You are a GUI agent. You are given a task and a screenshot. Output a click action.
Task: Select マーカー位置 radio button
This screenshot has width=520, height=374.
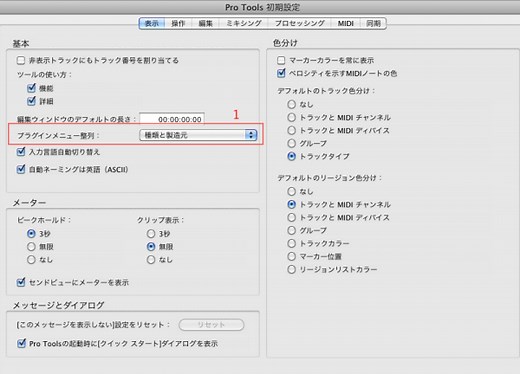(292, 256)
